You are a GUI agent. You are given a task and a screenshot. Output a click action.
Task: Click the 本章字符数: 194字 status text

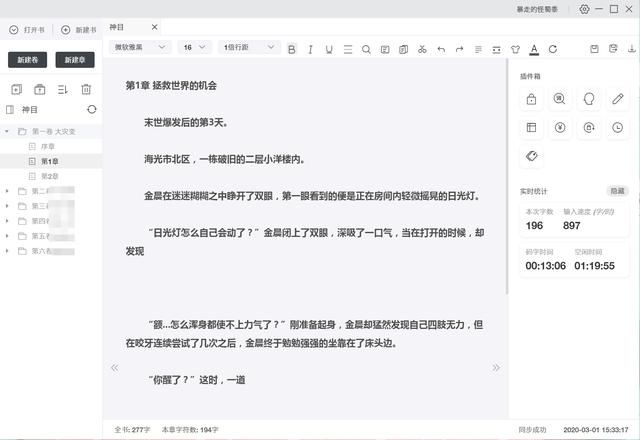pyautogui.click(x=190, y=429)
